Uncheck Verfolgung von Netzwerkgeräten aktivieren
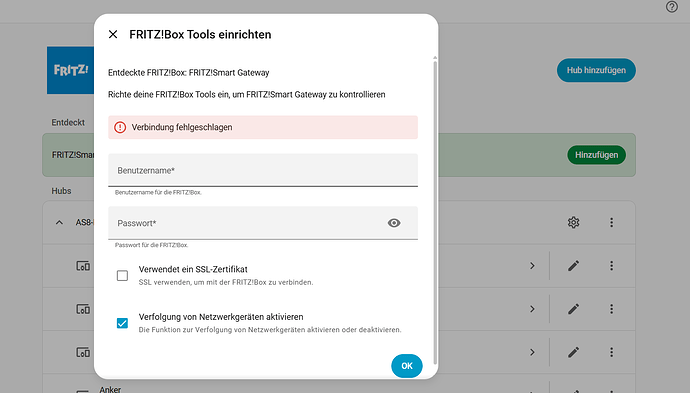 [x=122, y=323]
